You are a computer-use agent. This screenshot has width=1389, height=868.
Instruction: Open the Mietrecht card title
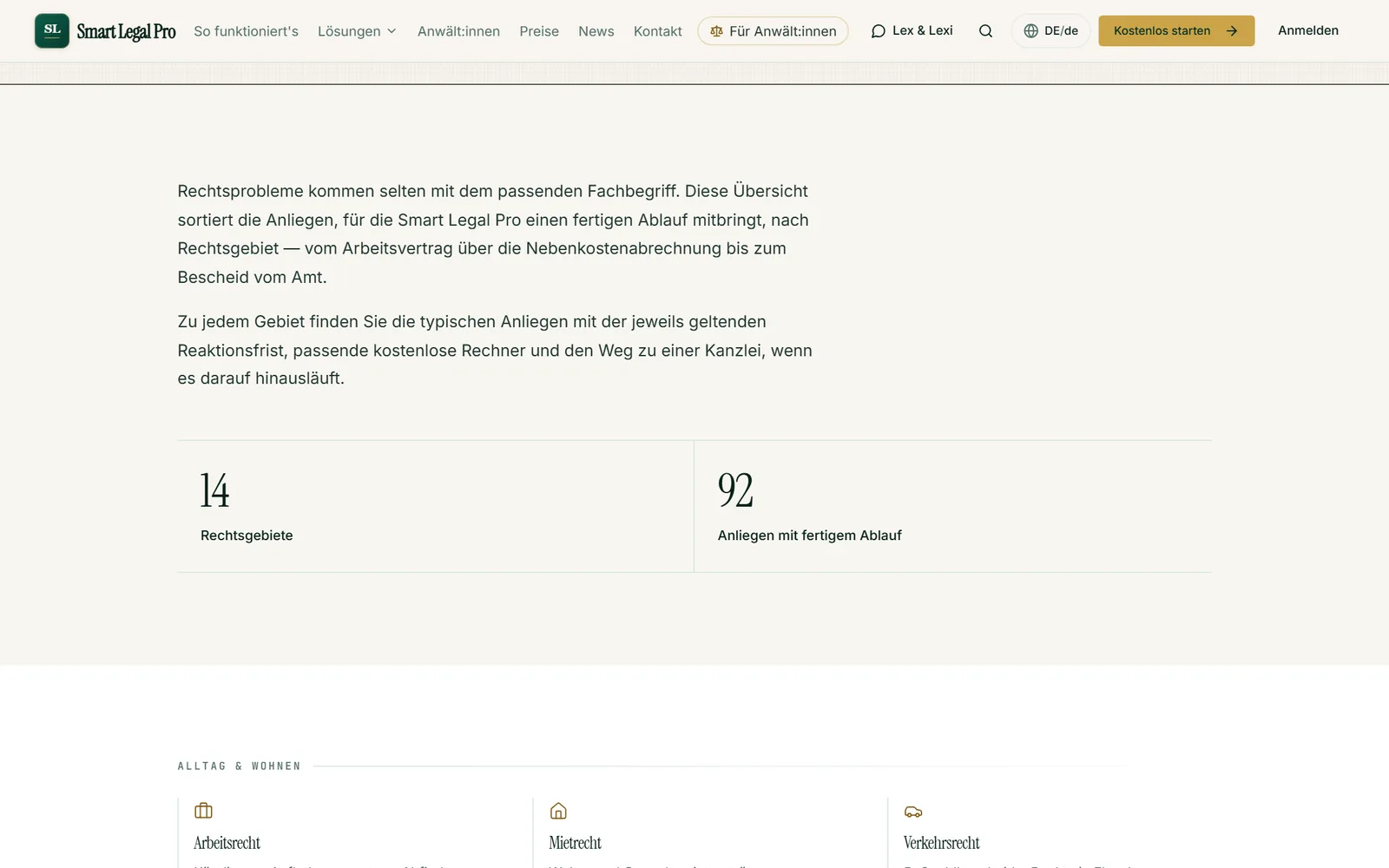575,843
